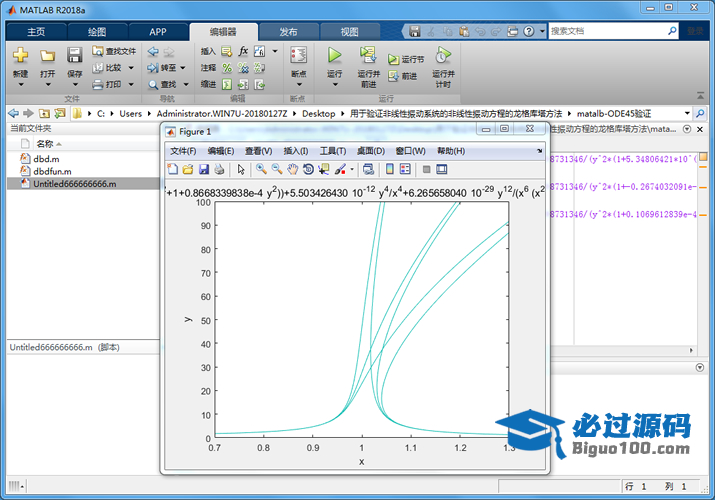715x500 pixels.
Task: Click the 比较 (Compare) button
Action: click(x=107, y=68)
